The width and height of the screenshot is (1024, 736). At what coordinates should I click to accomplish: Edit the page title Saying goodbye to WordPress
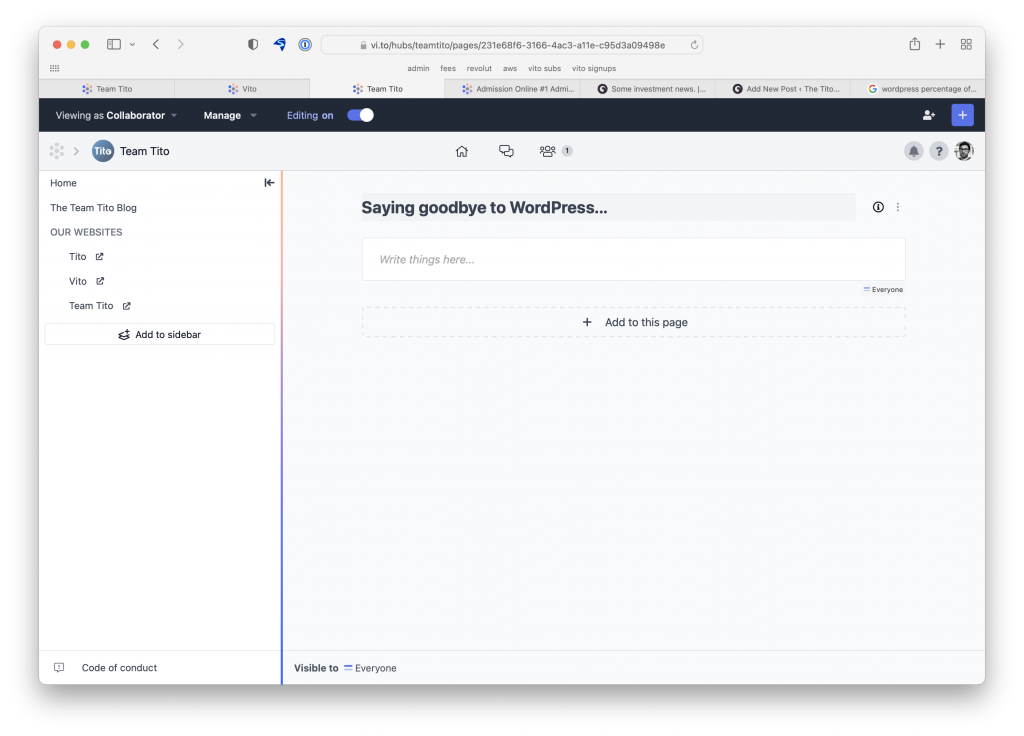pyautogui.click(x=608, y=208)
